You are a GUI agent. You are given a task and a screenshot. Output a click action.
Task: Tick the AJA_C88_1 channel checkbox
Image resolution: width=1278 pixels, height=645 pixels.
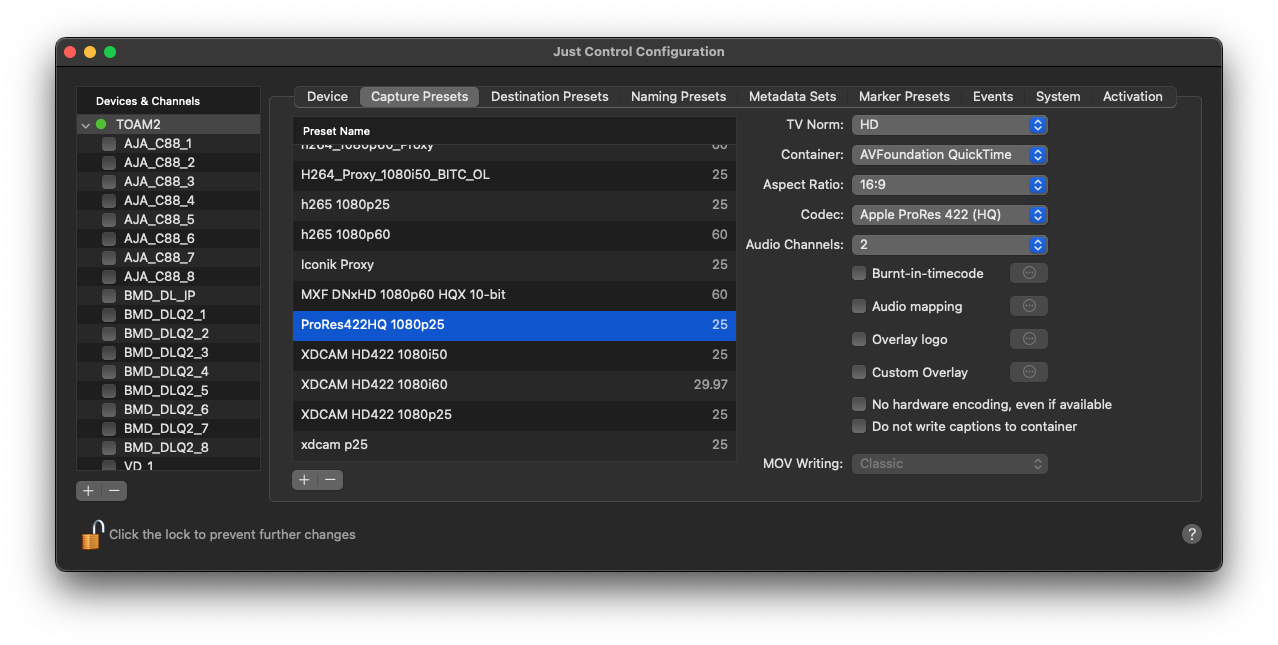click(x=109, y=144)
